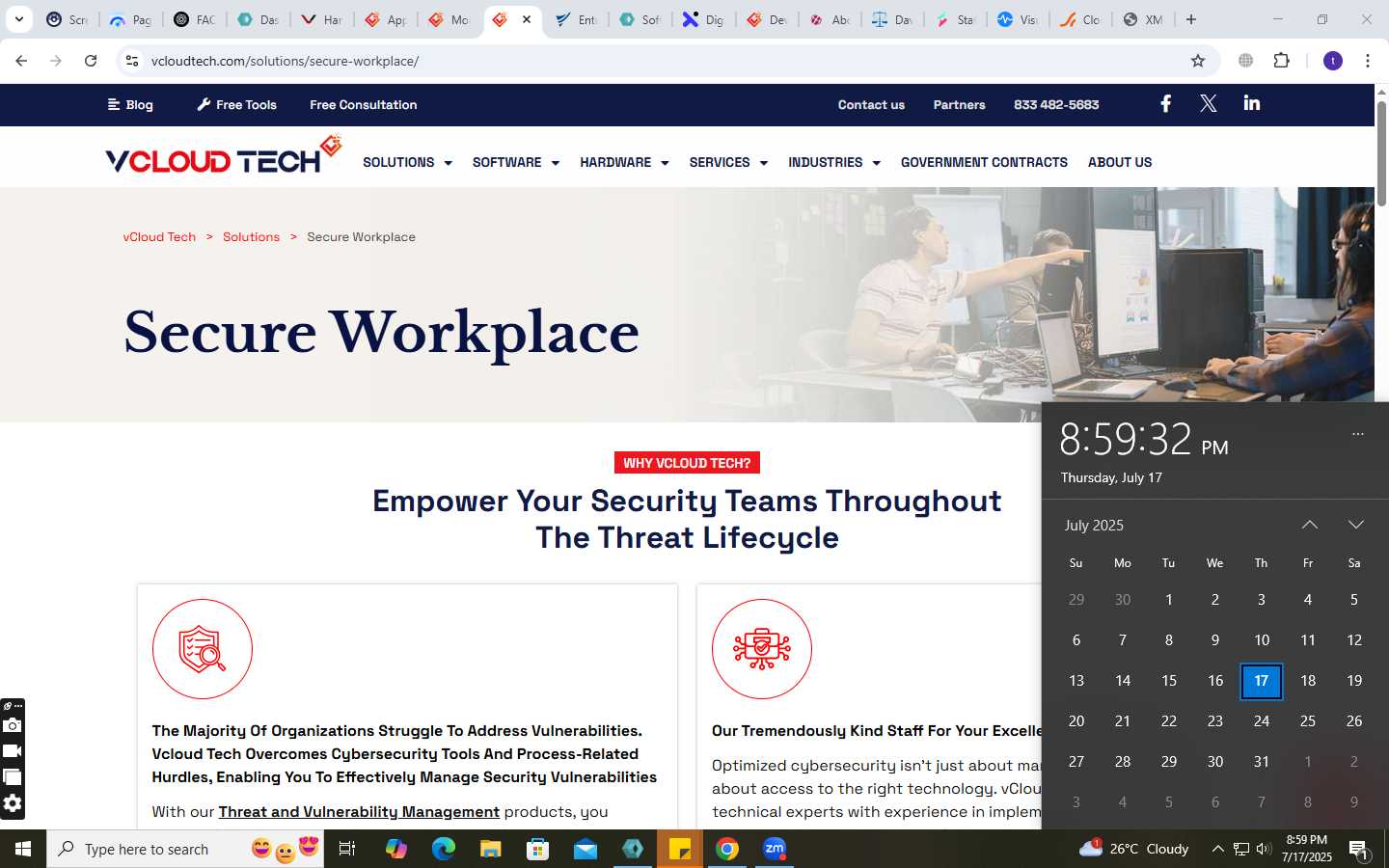The height and width of the screenshot is (868, 1389).
Task: Open the vCloud Tech Facebook page icon
Action: [x=1165, y=104]
